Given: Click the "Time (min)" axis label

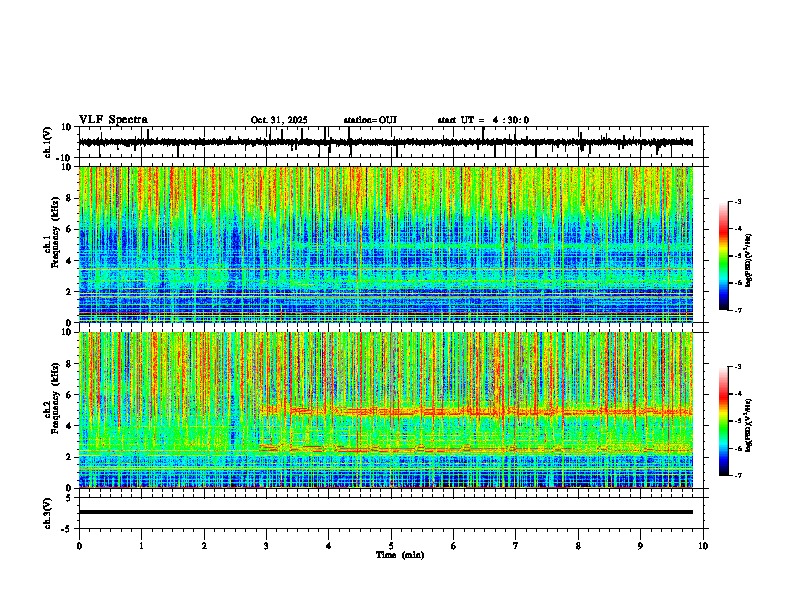Looking at the screenshot, I should 400,555.
